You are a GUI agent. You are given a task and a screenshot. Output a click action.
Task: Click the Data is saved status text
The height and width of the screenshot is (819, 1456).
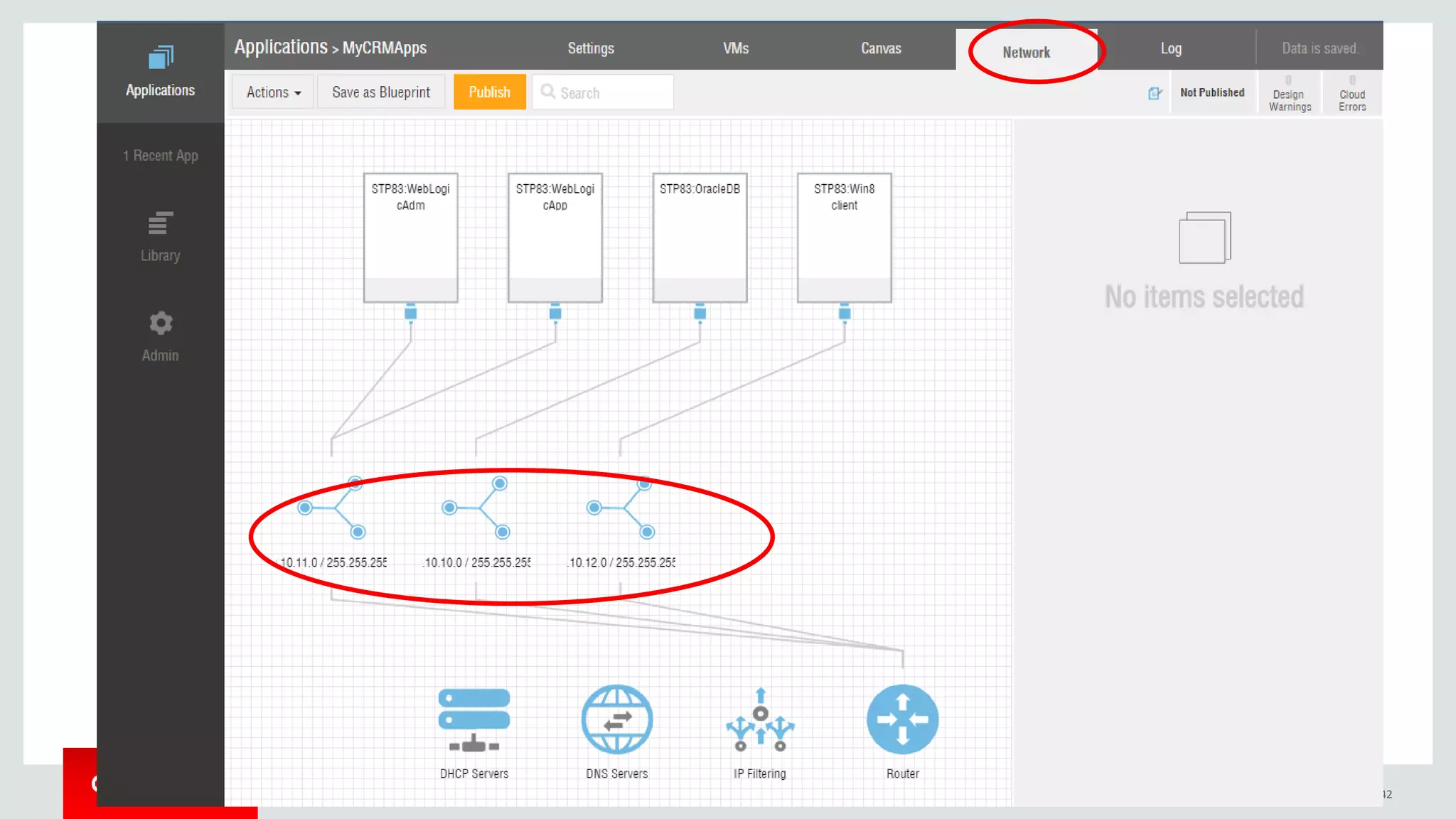coord(1320,48)
